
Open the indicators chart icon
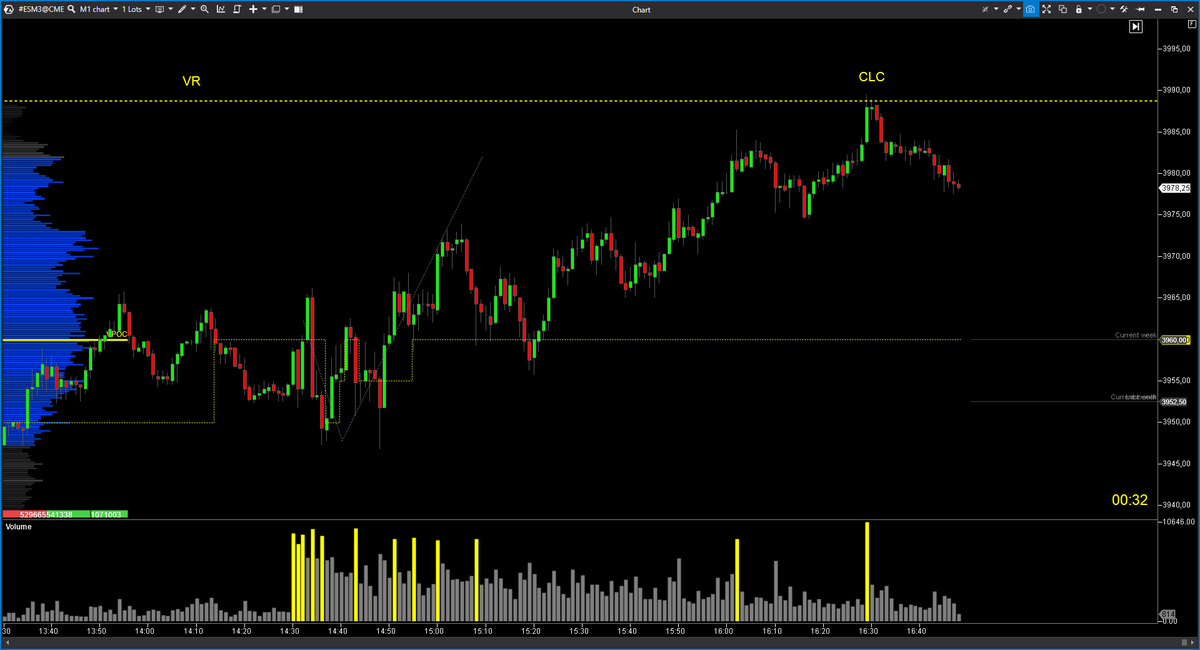(220, 9)
